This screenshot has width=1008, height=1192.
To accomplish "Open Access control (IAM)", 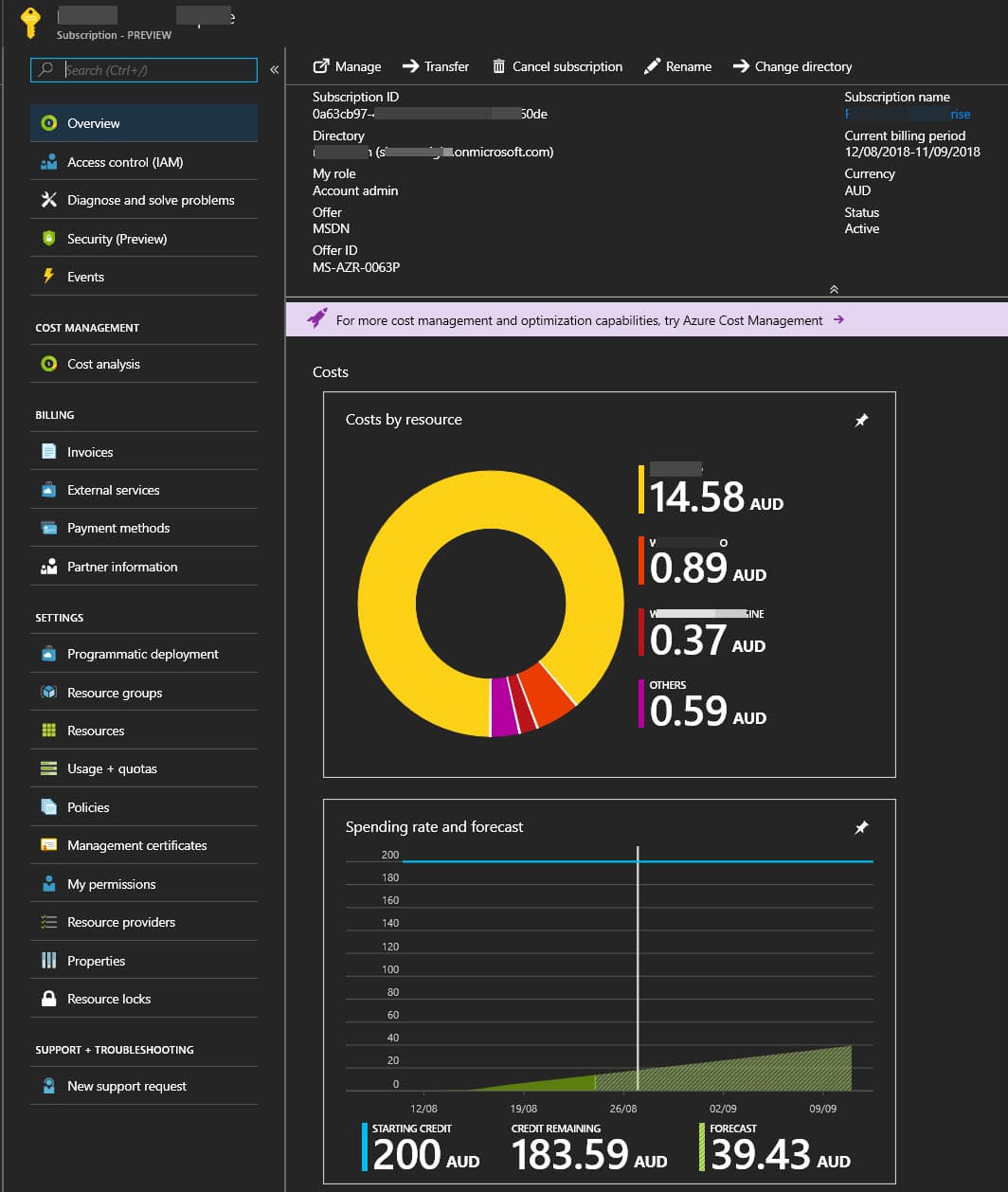I will (x=144, y=162).
